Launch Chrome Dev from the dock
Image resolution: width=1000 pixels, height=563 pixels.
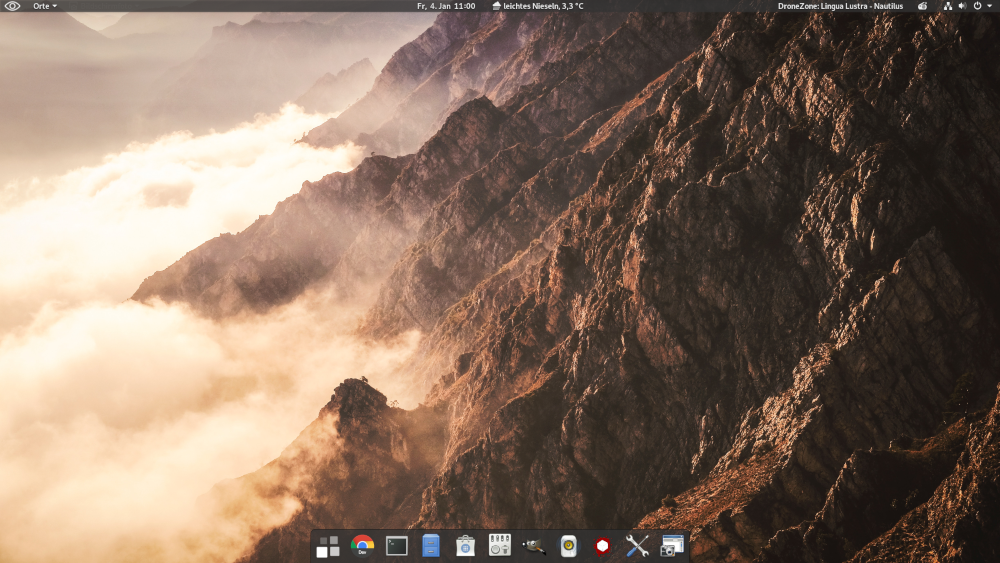pos(362,546)
